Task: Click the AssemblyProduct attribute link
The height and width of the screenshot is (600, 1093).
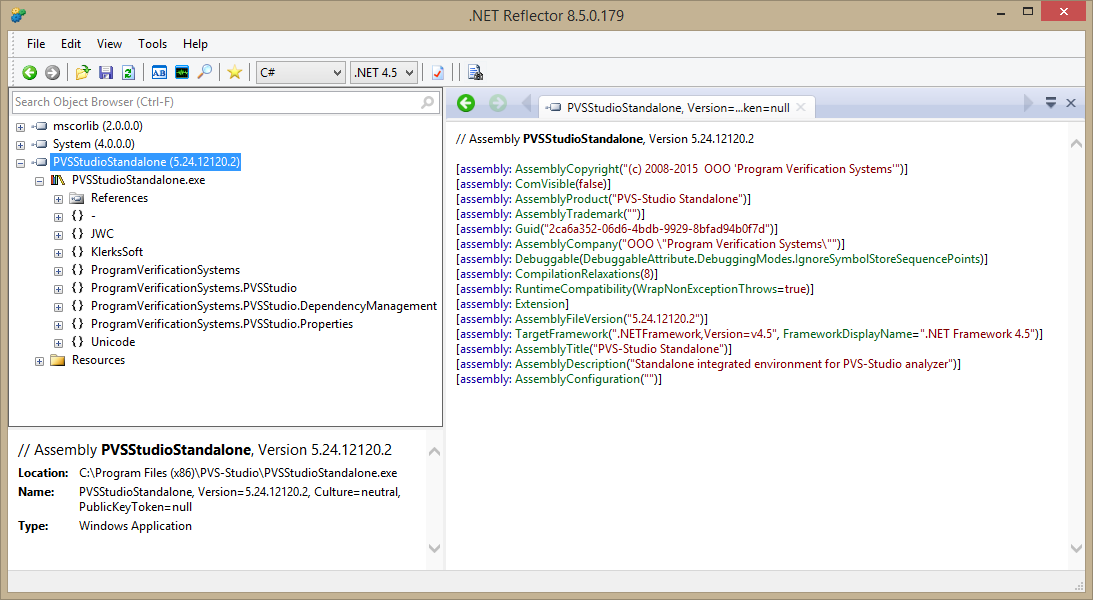Action: tap(561, 199)
